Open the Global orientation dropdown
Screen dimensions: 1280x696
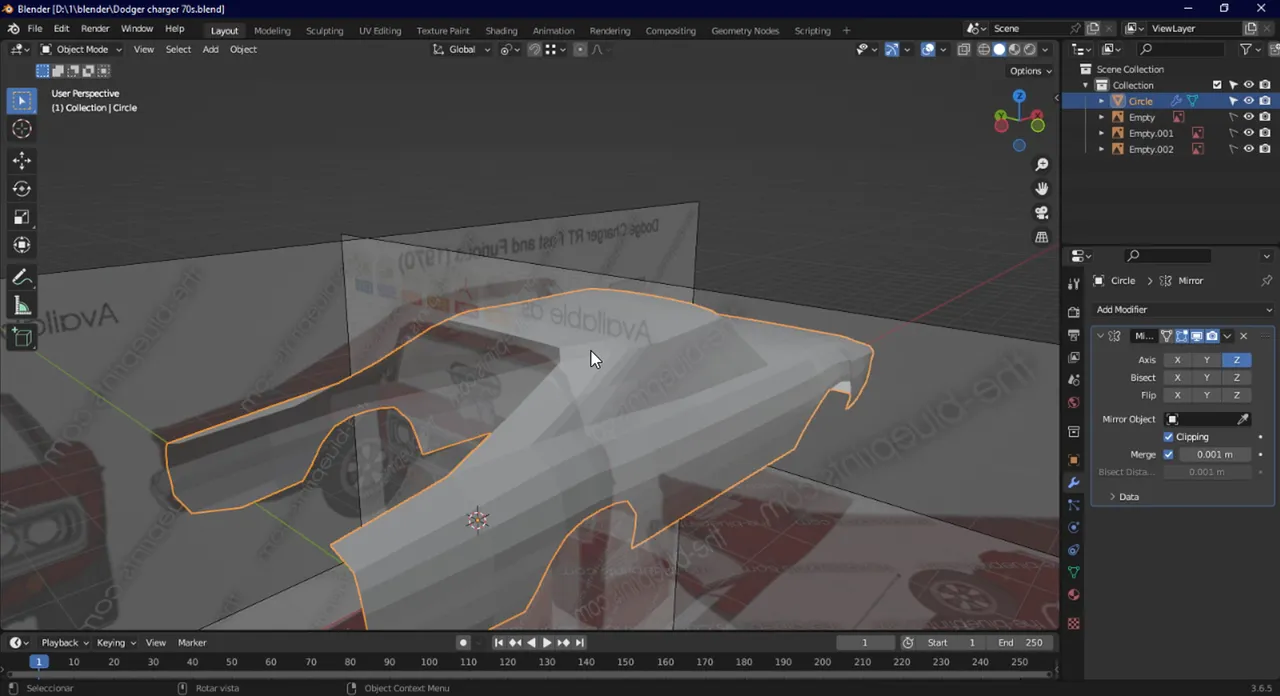coord(462,49)
